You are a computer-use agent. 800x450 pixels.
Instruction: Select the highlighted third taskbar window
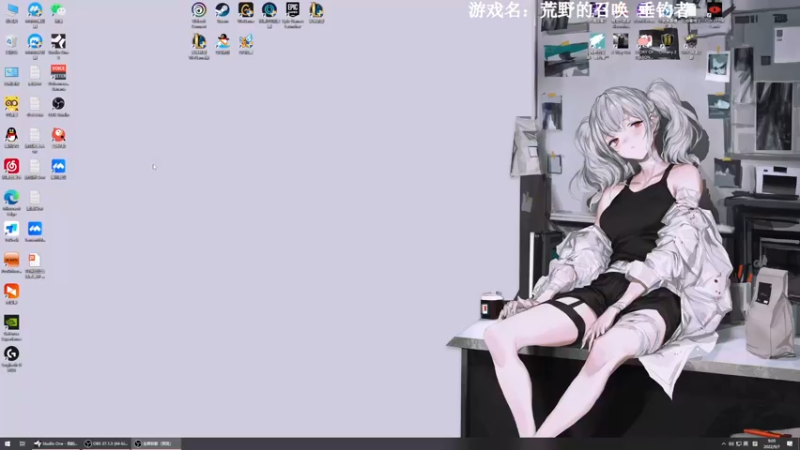click(156, 443)
